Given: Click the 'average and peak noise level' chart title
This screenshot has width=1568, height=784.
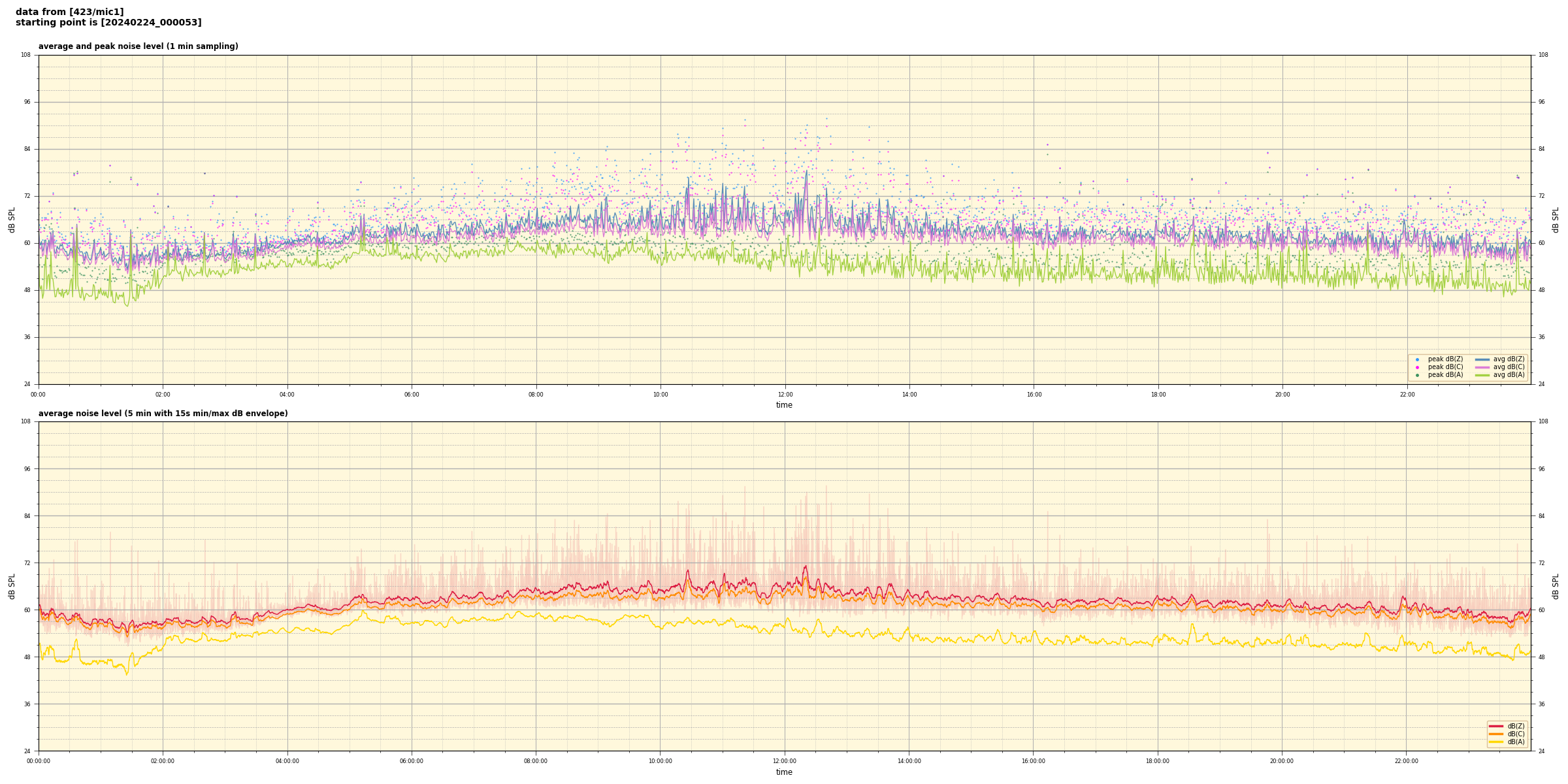Looking at the screenshot, I should (138, 46).
